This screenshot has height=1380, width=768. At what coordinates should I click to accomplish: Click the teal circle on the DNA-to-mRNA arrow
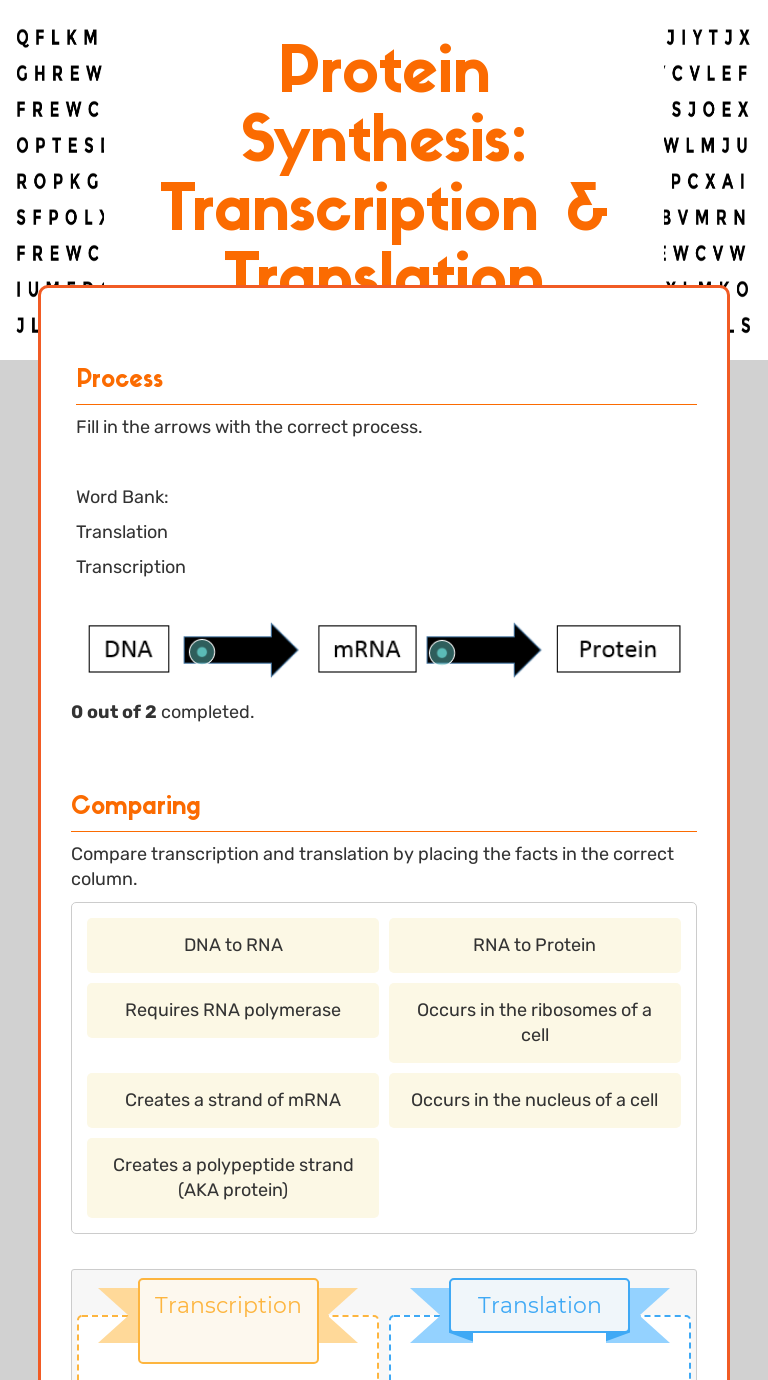tap(201, 651)
